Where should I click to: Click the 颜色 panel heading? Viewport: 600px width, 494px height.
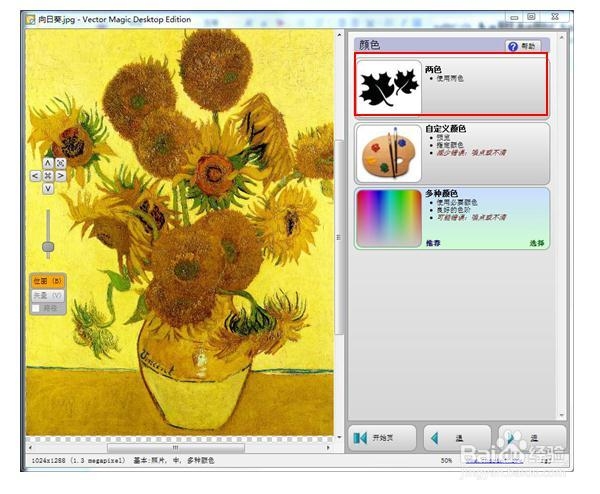click(x=369, y=45)
